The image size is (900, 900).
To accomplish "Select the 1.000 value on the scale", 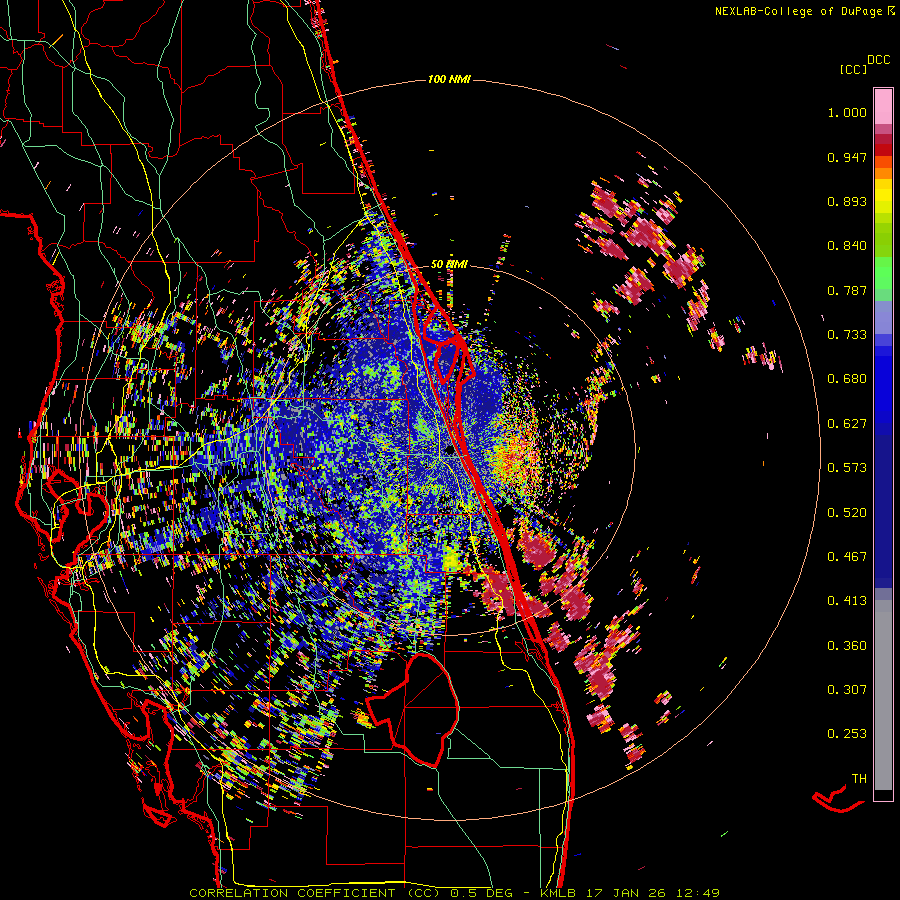I will click(x=847, y=112).
